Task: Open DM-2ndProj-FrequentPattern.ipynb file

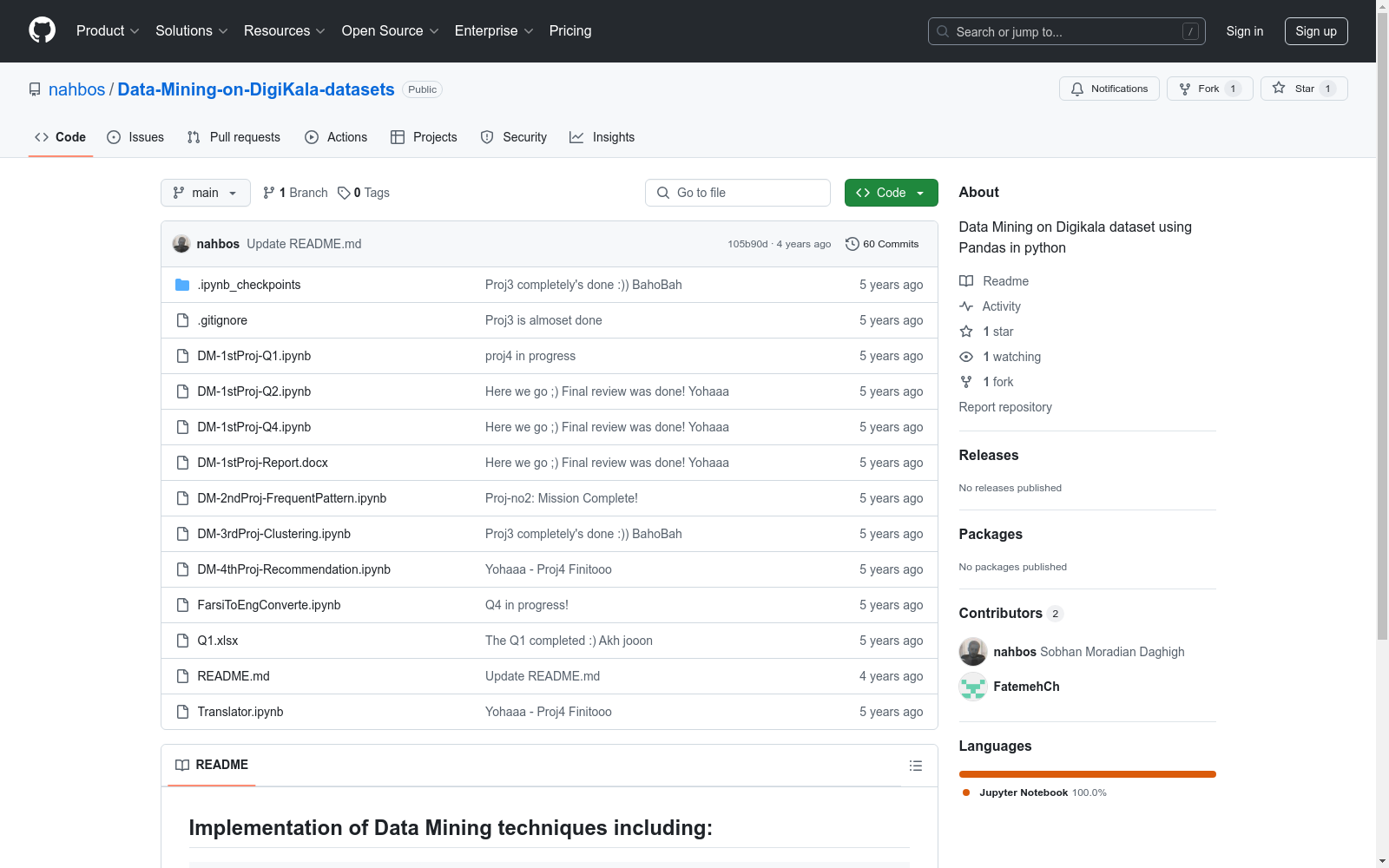Action: (x=292, y=498)
